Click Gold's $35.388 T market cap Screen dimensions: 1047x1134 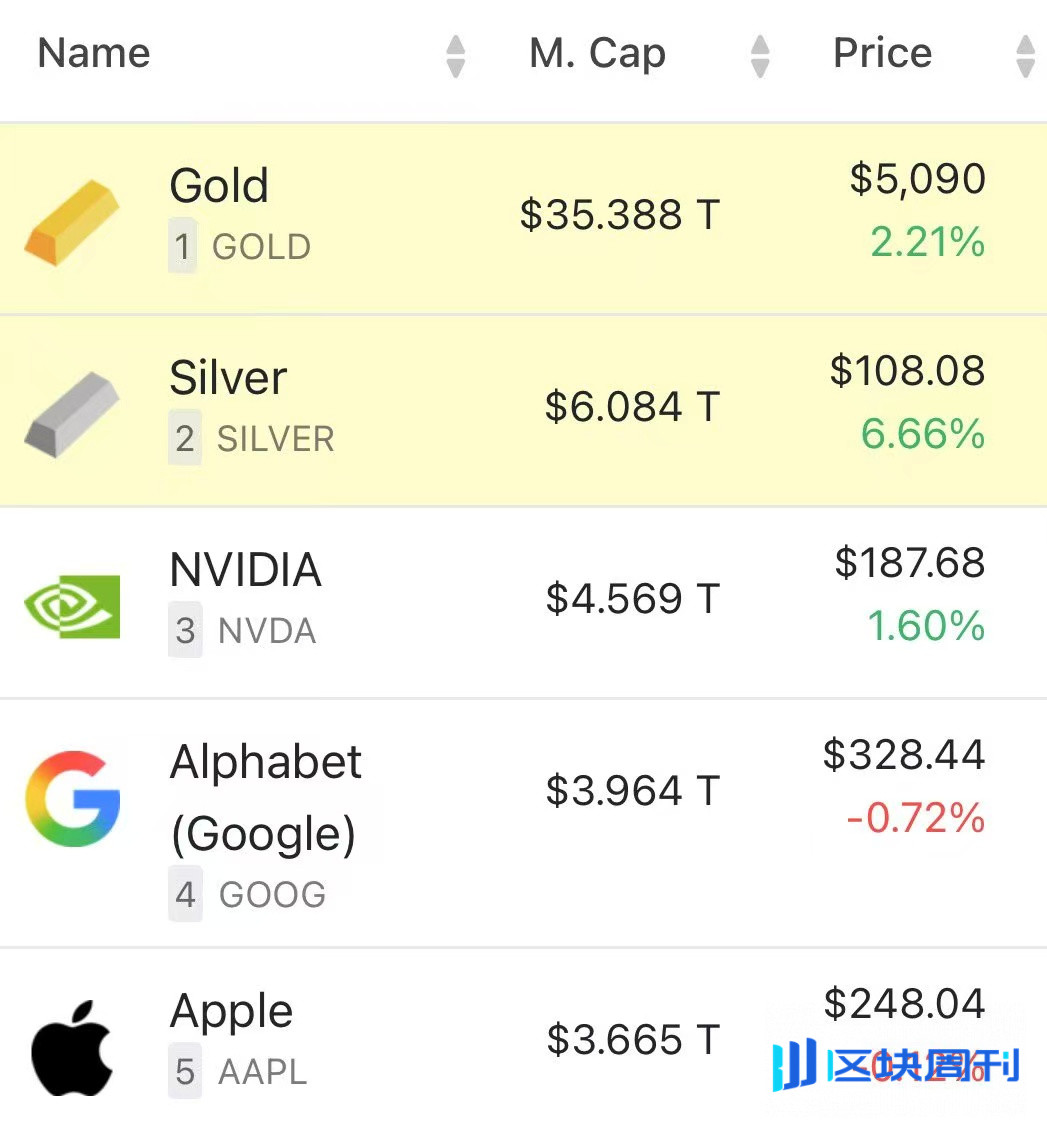click(620, 214)
